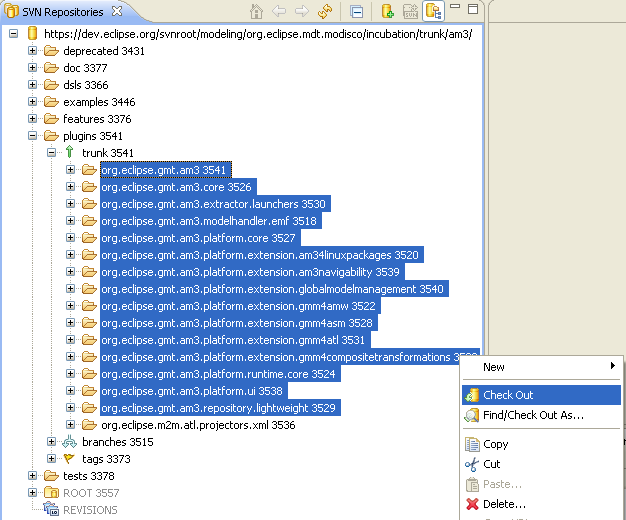This screenshot has height=520, width=626.
Task: Click the Collapse All toolbar icon
Action: pos(356,12)
